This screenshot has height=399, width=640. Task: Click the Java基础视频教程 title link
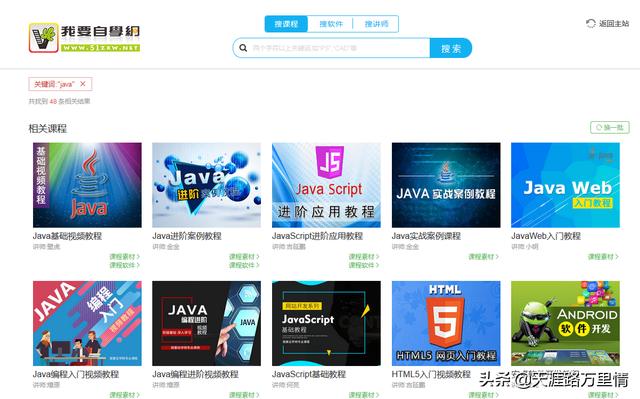[67, 236]
